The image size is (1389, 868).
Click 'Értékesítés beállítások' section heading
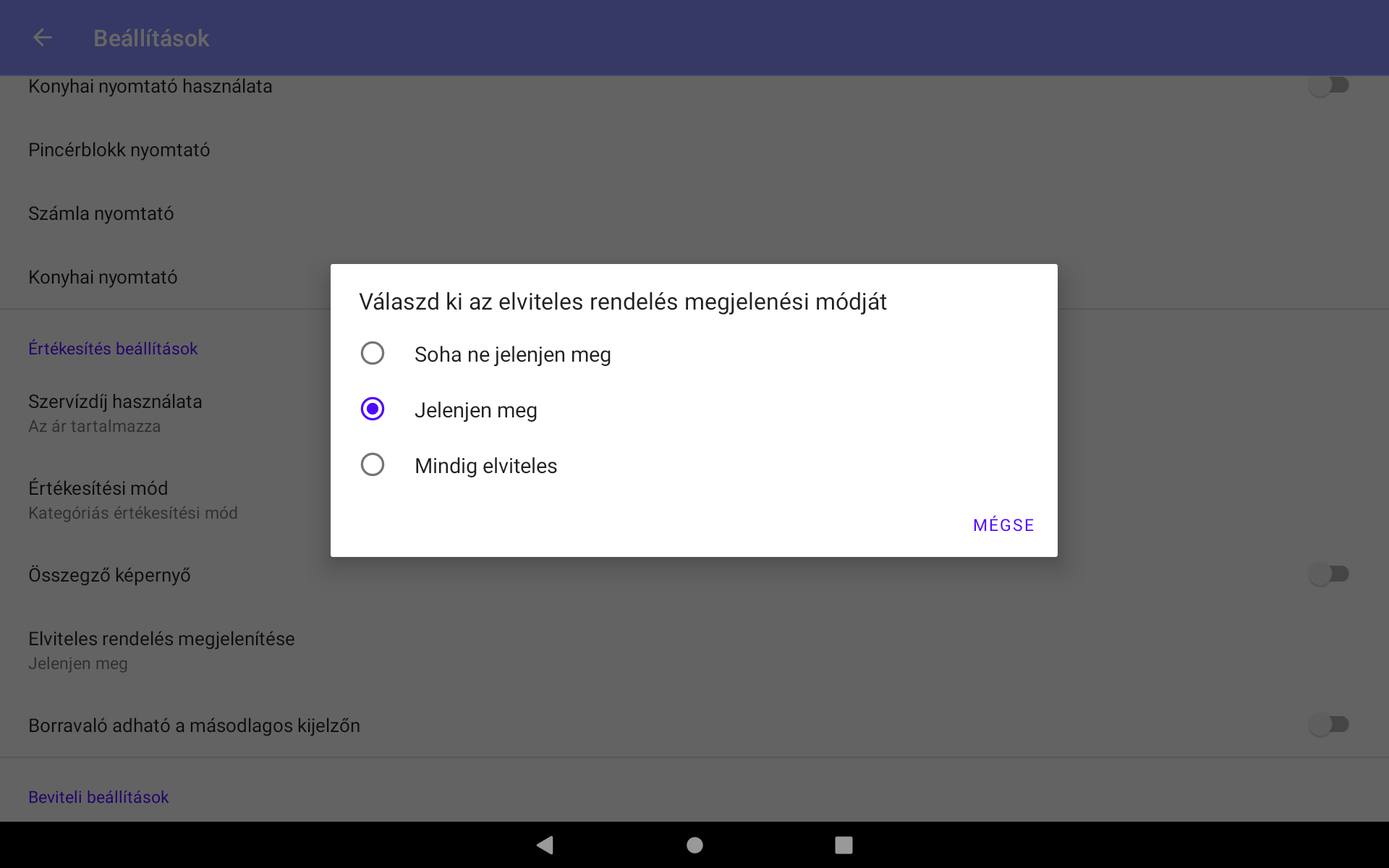coord(113,349)
